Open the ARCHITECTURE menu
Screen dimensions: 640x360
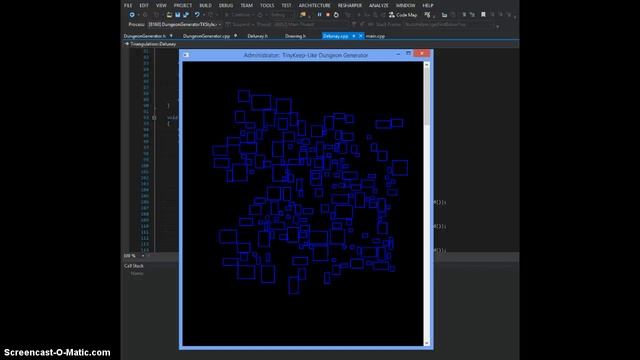point(314,5)
